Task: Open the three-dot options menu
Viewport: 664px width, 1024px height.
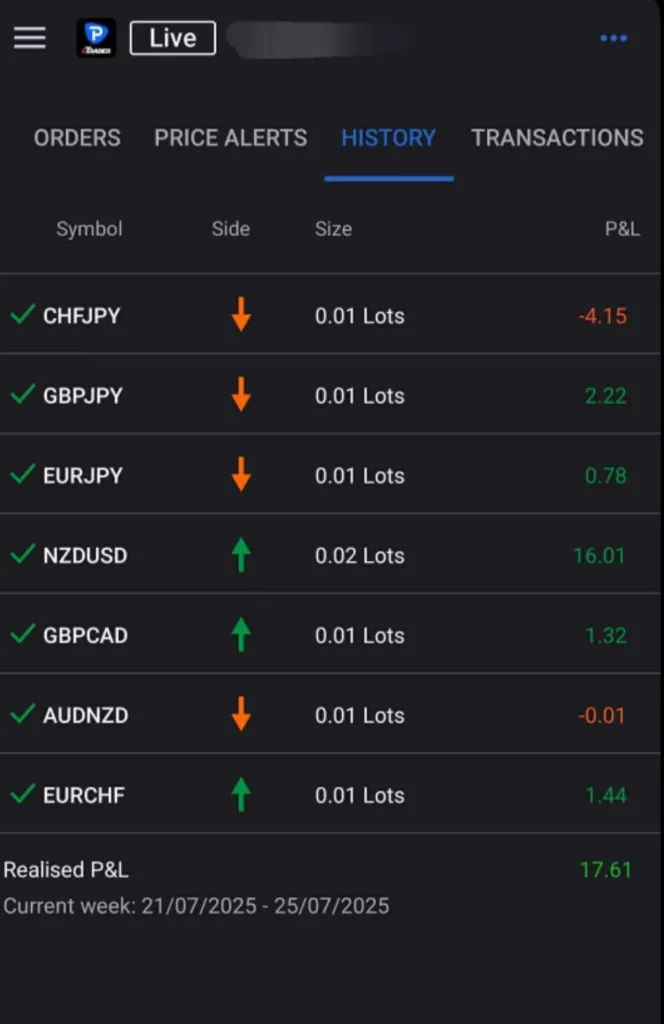Action: click(613, 38)
